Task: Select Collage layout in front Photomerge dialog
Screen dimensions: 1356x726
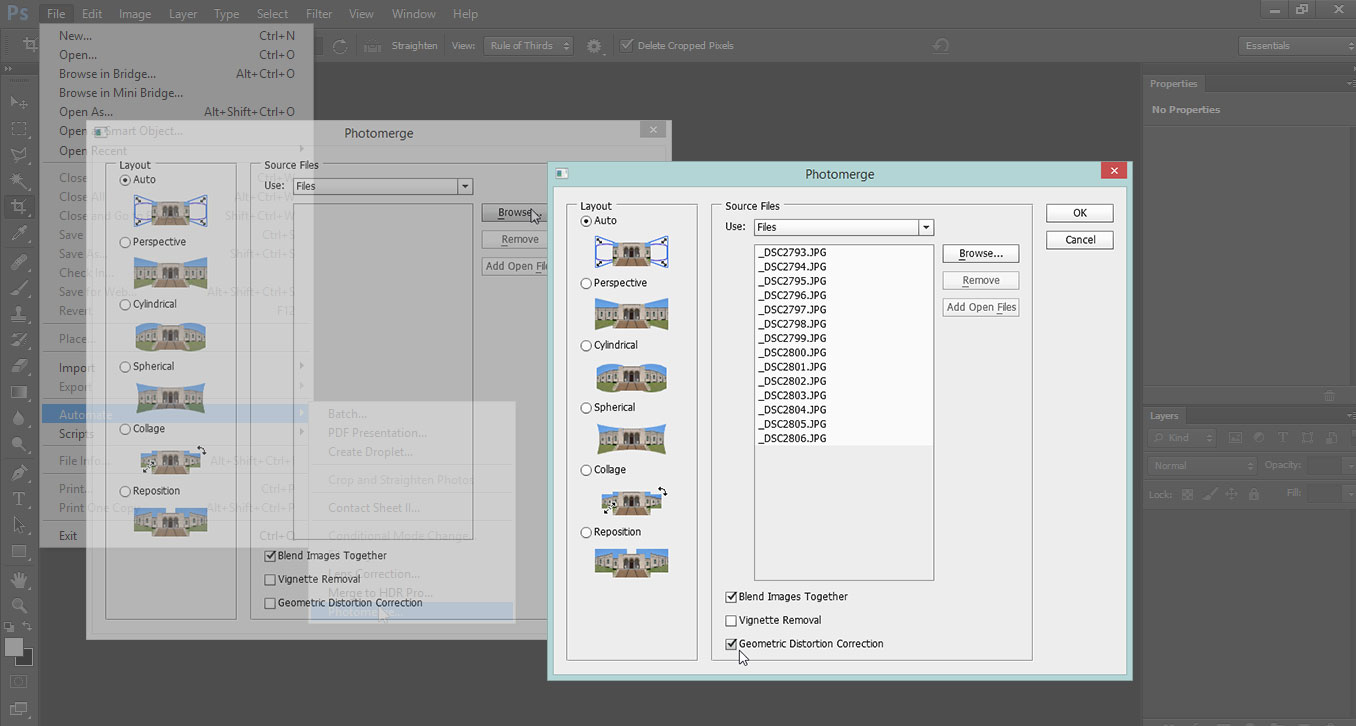Action: pyautogui.click(x=586, y=470)
